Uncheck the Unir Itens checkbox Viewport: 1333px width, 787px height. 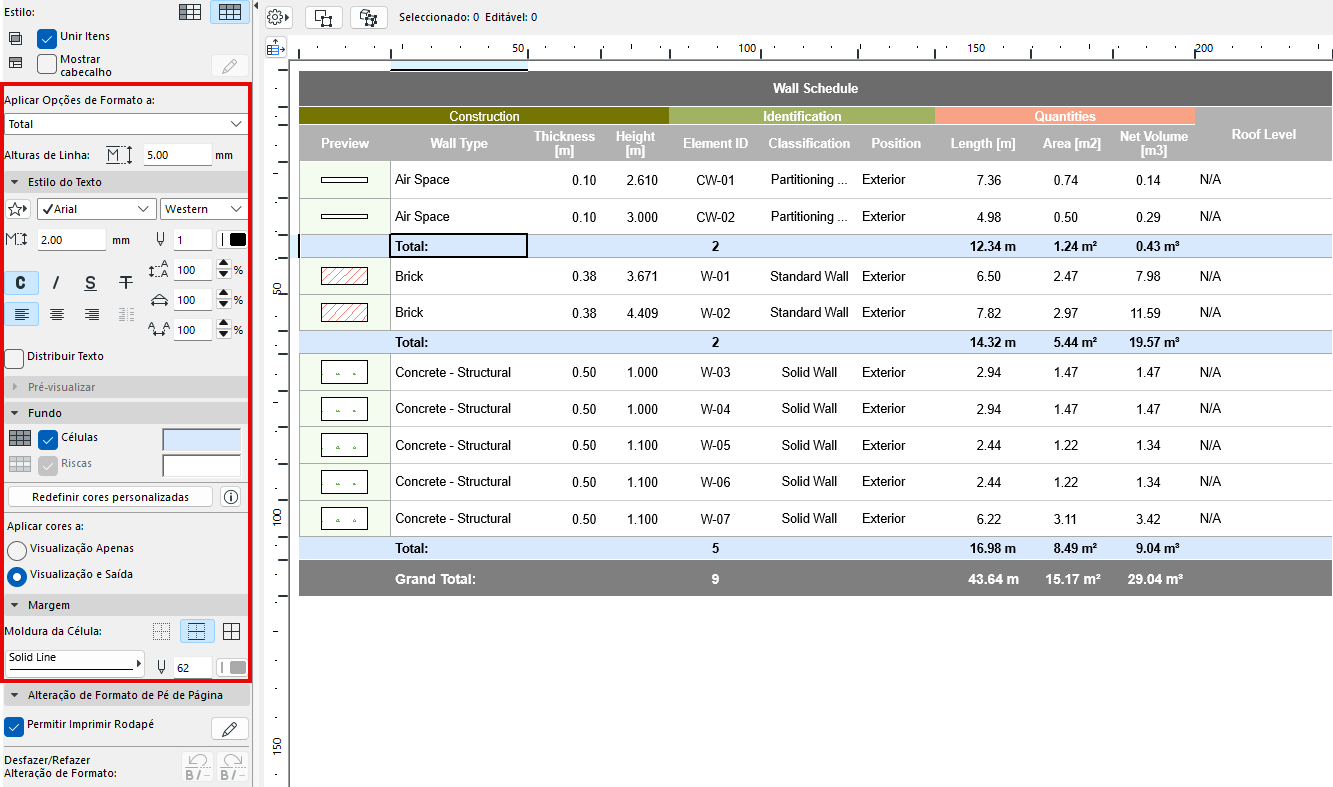coord(45,36)
